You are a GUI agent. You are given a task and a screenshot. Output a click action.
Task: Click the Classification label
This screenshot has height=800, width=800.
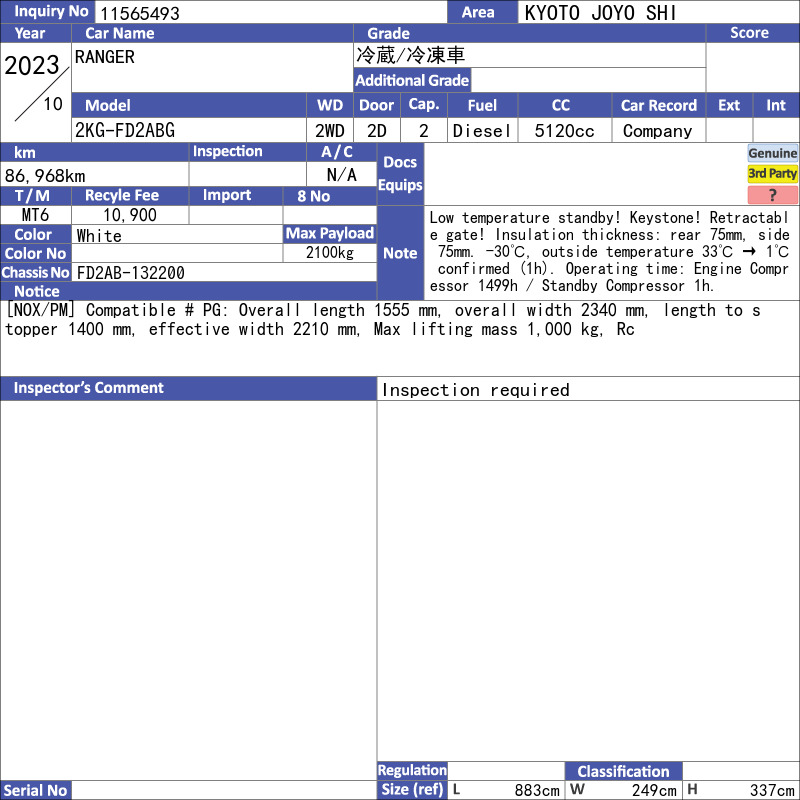(623, 771)
